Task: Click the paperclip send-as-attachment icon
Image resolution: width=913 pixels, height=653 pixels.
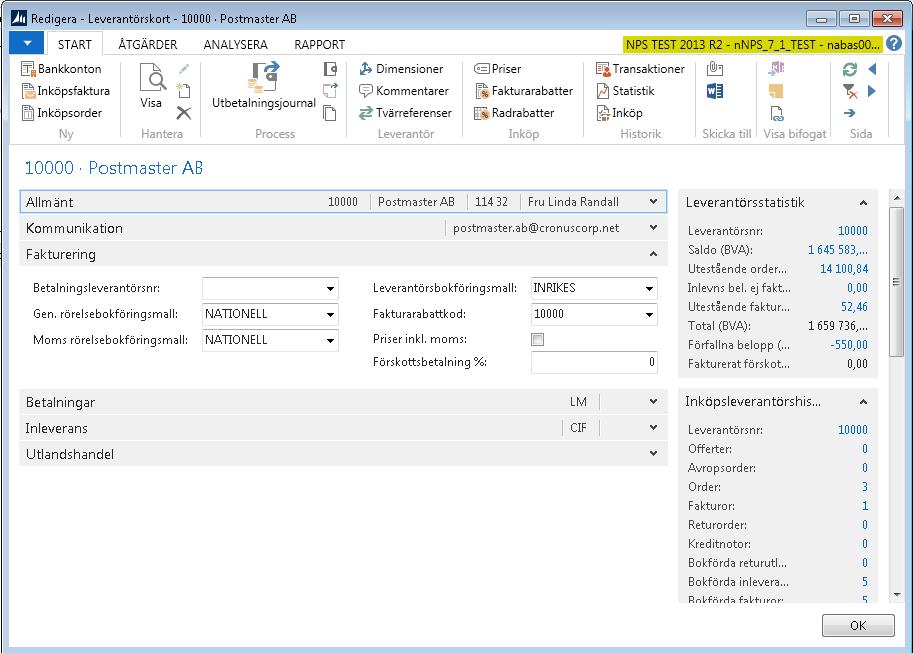Action: point(715,69)
